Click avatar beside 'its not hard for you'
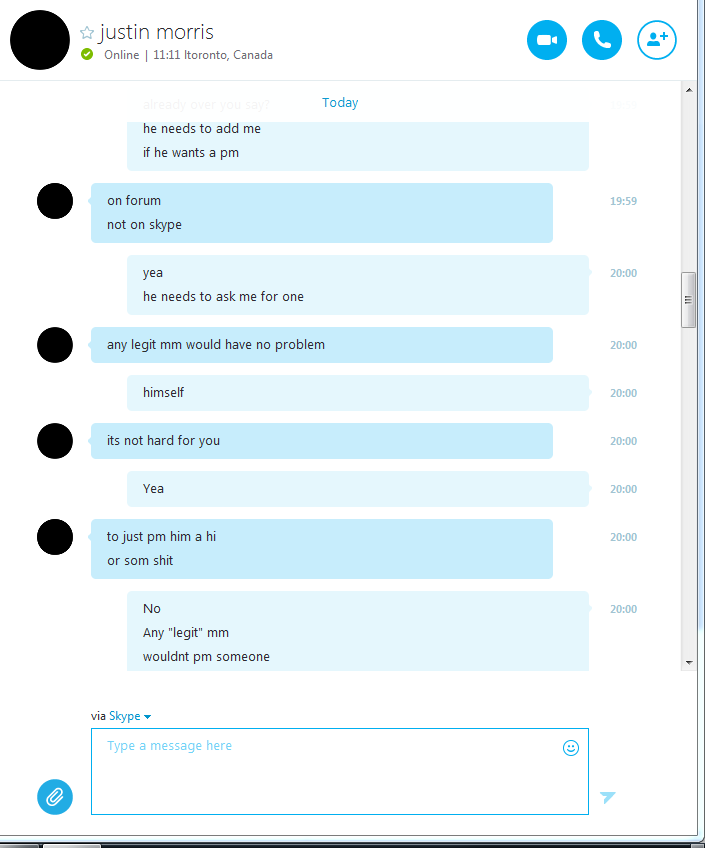 pyautogui.click(x=55, y=441)
